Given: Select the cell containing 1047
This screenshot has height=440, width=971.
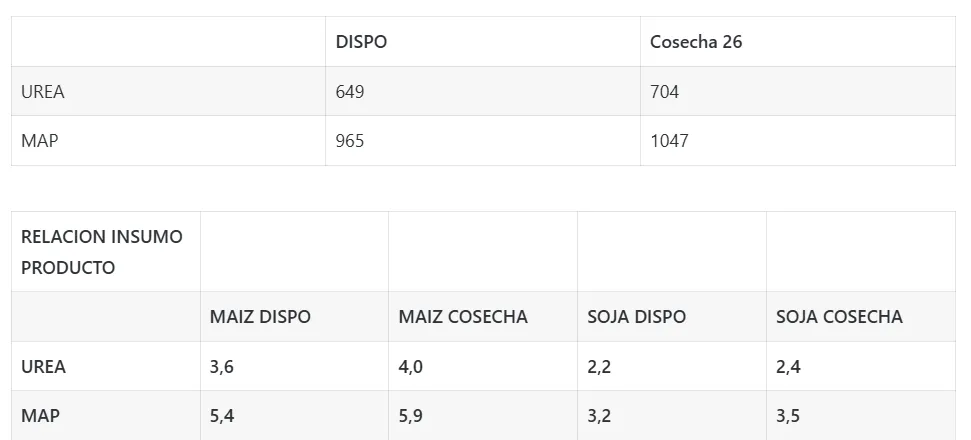Looking at the screenshot, I should pos(670,141).
